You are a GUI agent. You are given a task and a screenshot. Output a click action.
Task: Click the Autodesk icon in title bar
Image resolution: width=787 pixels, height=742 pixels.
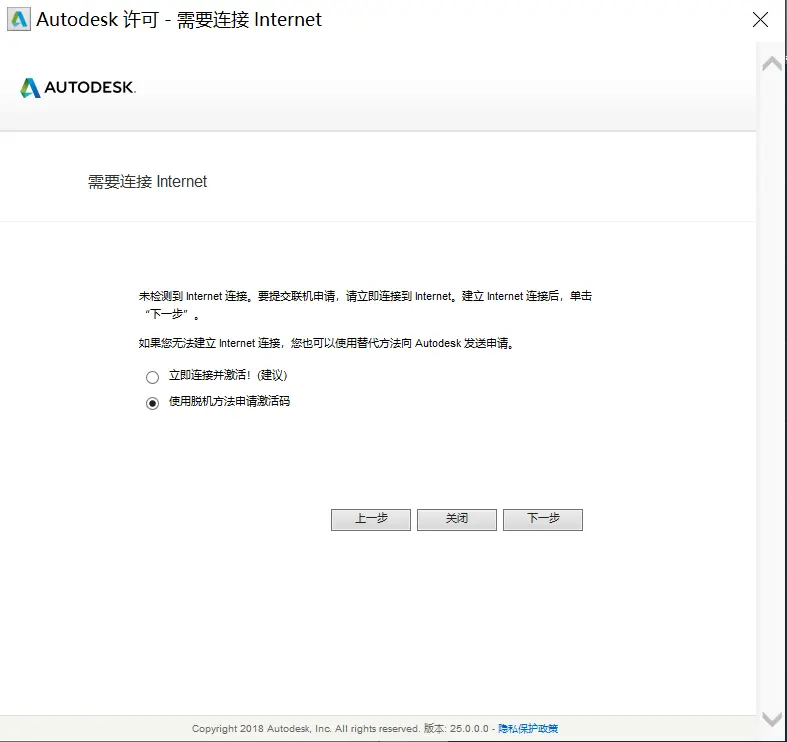pos(19,20)
